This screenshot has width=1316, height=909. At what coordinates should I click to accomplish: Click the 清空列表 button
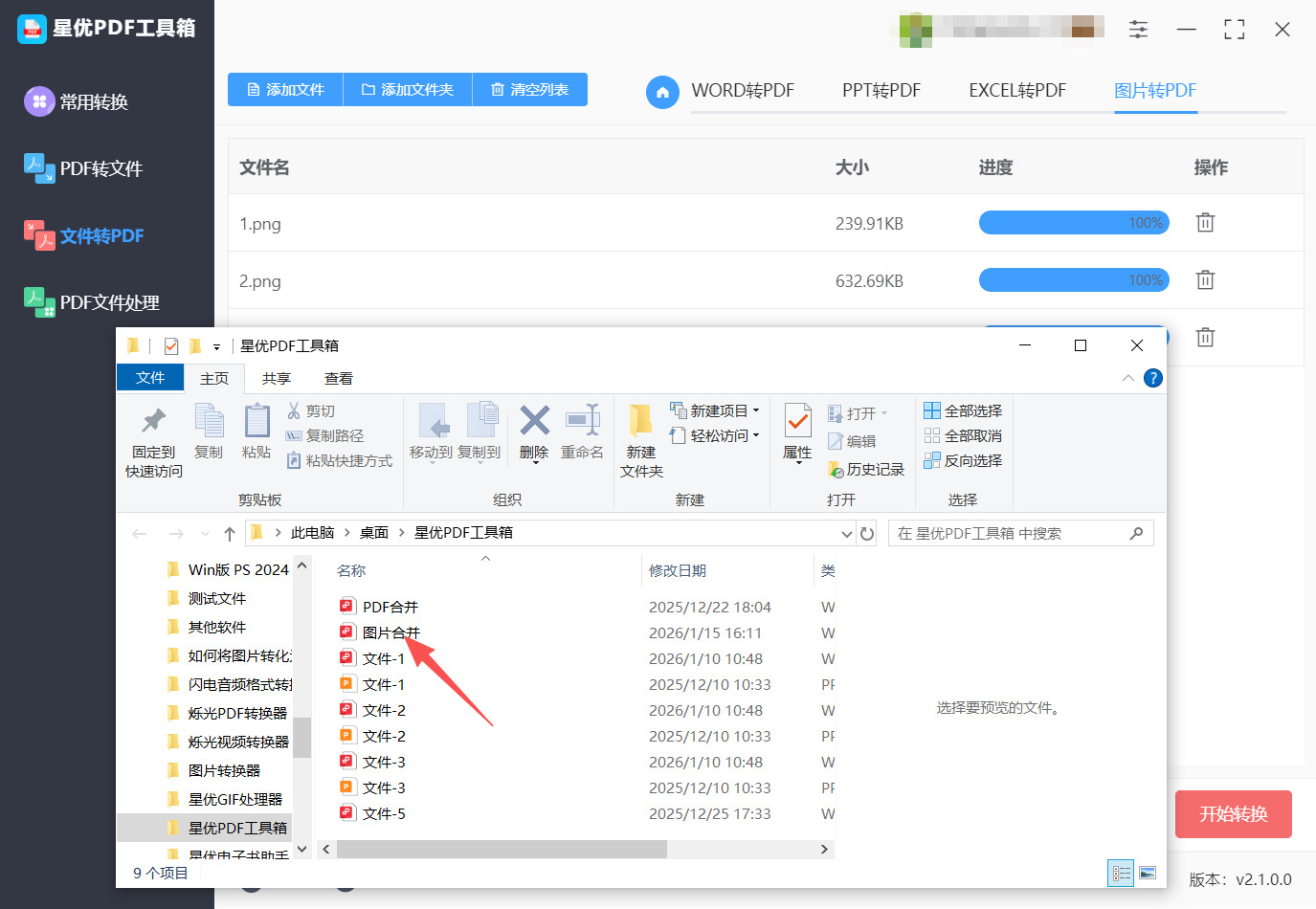(x=530, y=90)
